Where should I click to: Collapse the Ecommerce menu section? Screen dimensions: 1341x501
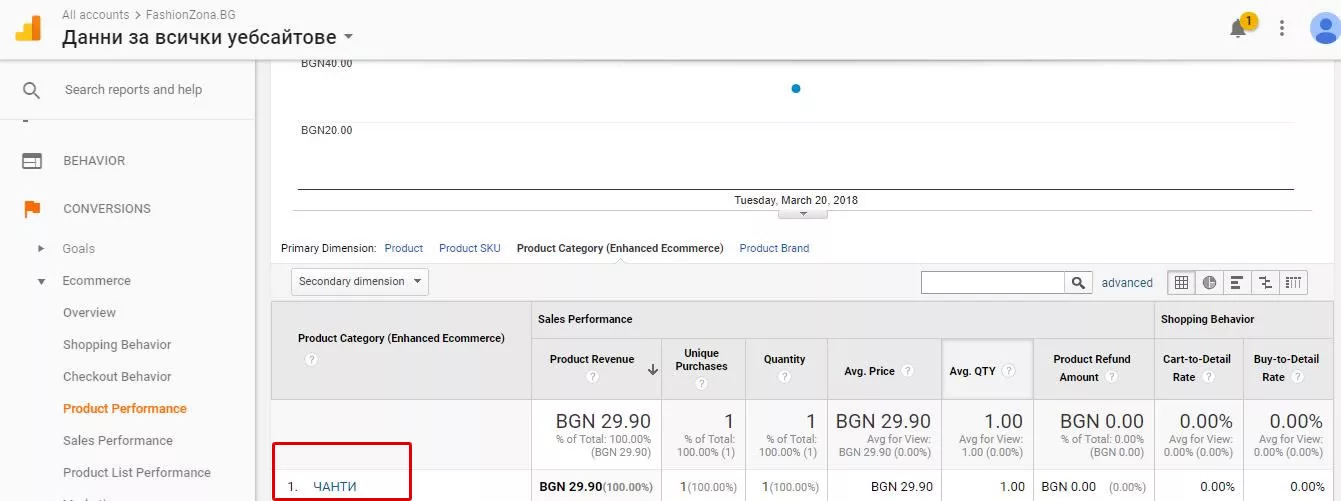click(41, 281)
